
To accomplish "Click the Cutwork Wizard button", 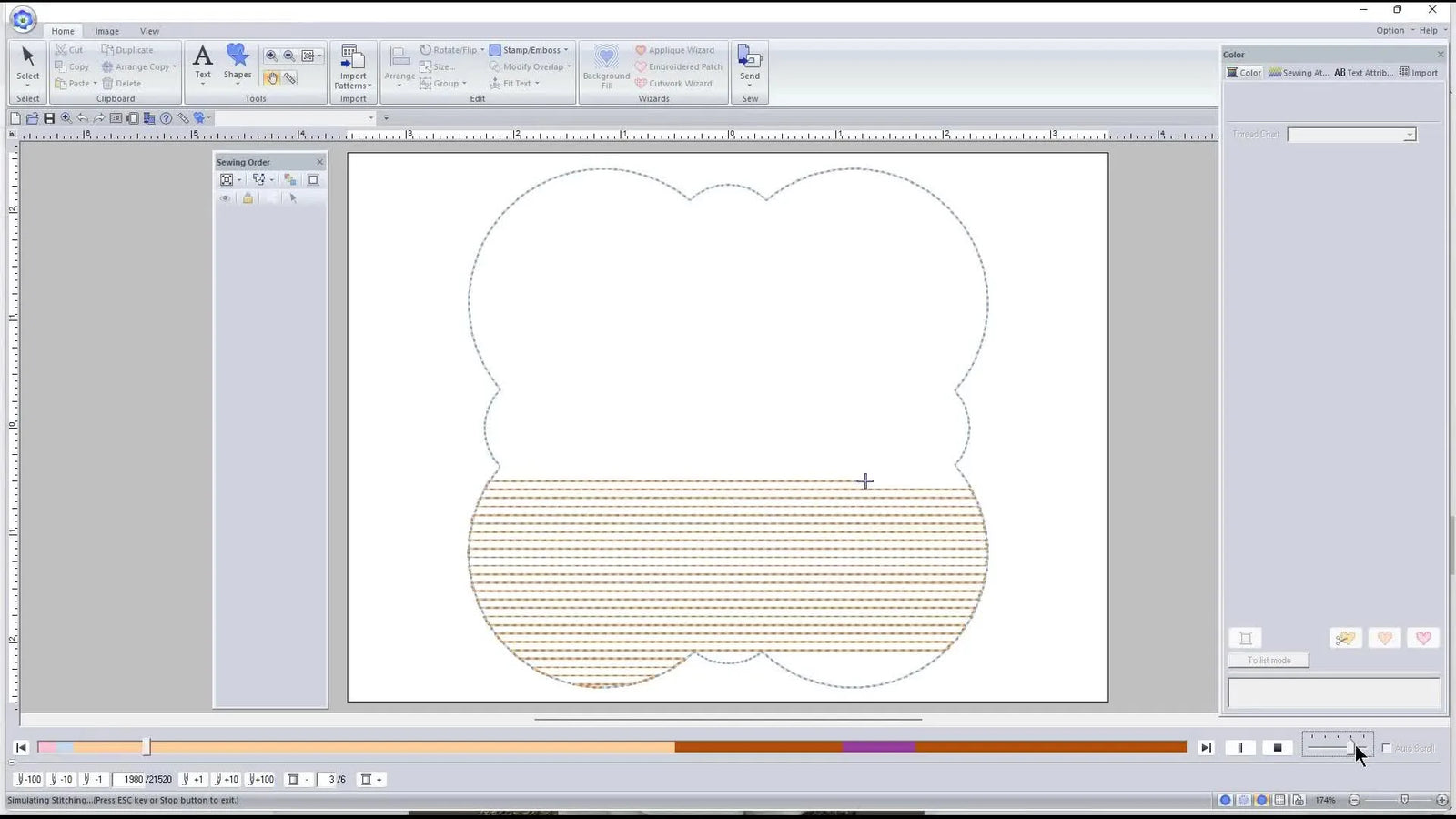I will (x=673, y=83).
